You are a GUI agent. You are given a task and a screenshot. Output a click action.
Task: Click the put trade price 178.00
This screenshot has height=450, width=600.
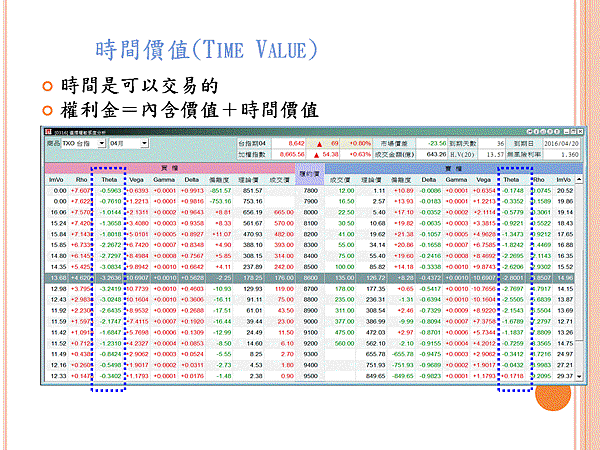344,289
